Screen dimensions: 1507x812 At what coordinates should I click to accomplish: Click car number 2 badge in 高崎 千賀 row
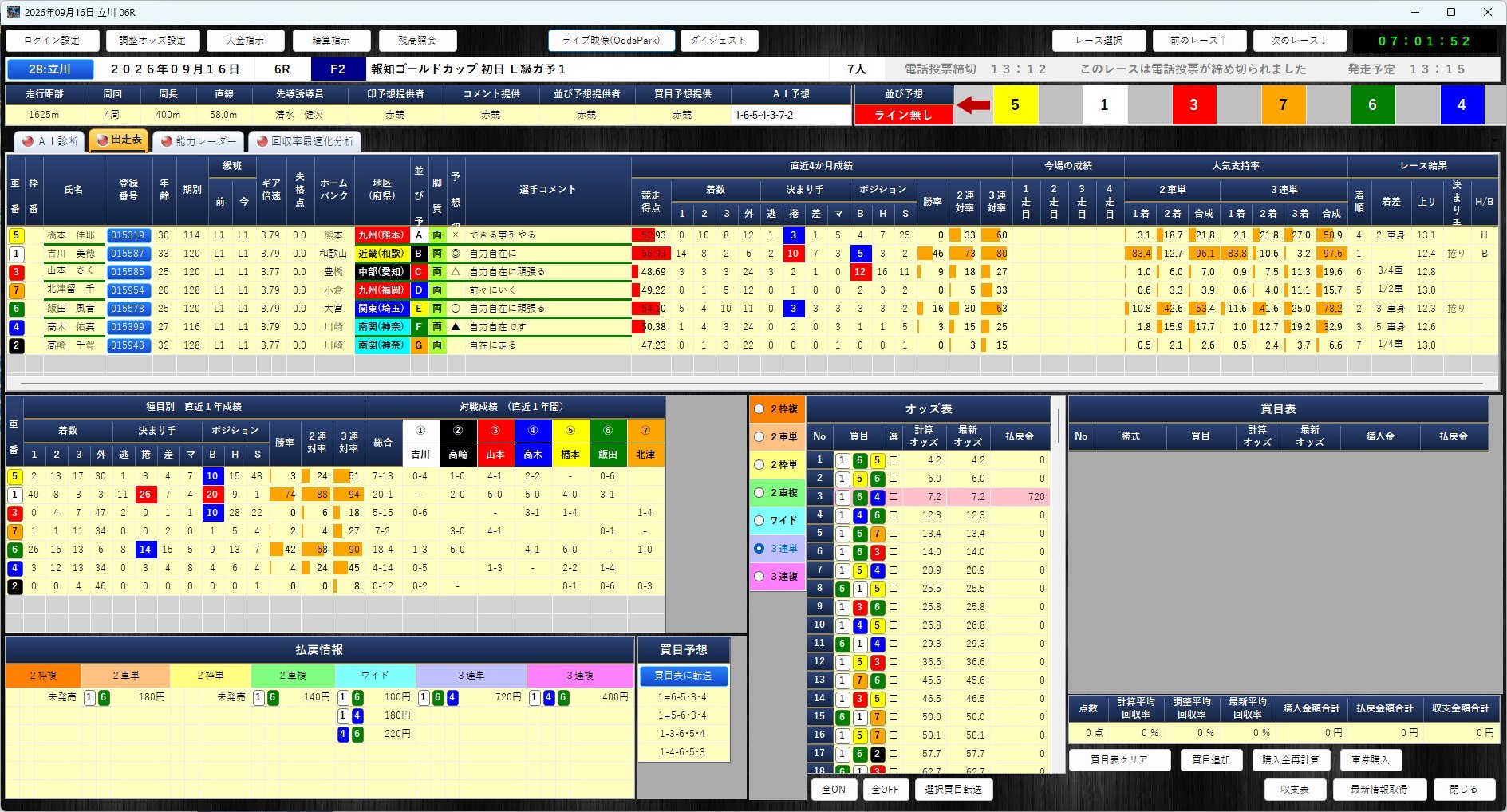(16, 345)
